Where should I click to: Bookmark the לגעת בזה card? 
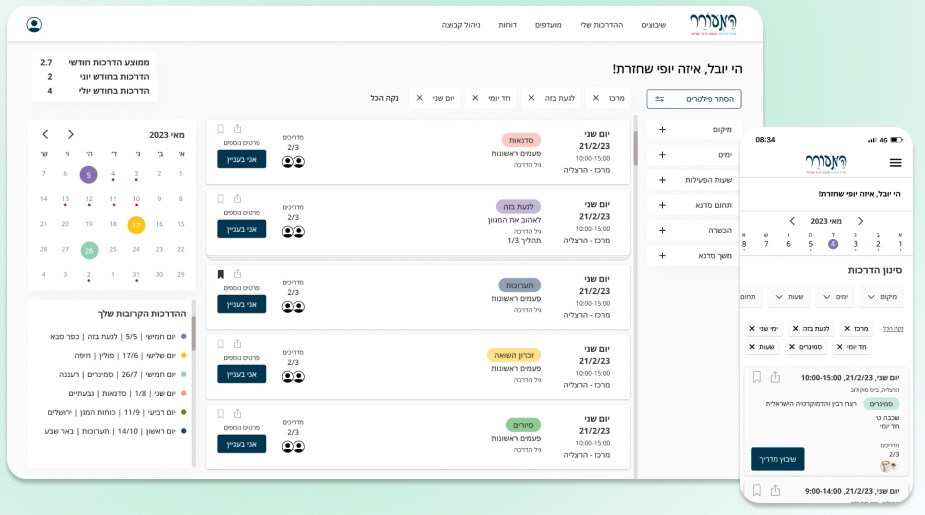221,199
